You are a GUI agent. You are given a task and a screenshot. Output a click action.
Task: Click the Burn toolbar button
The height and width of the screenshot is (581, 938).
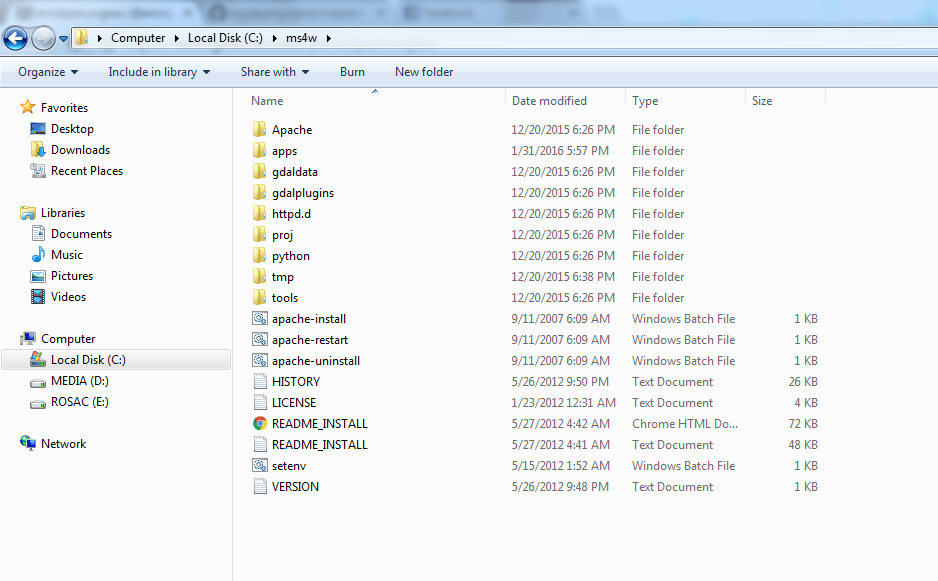[x=352, y=72]
